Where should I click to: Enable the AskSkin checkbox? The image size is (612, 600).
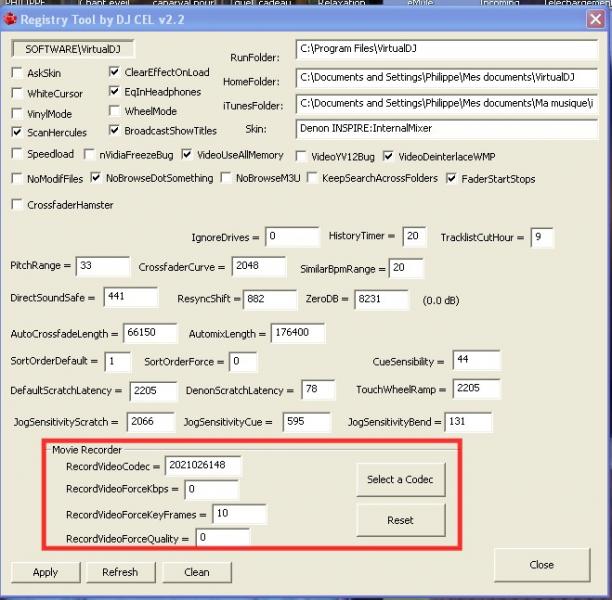17,73
